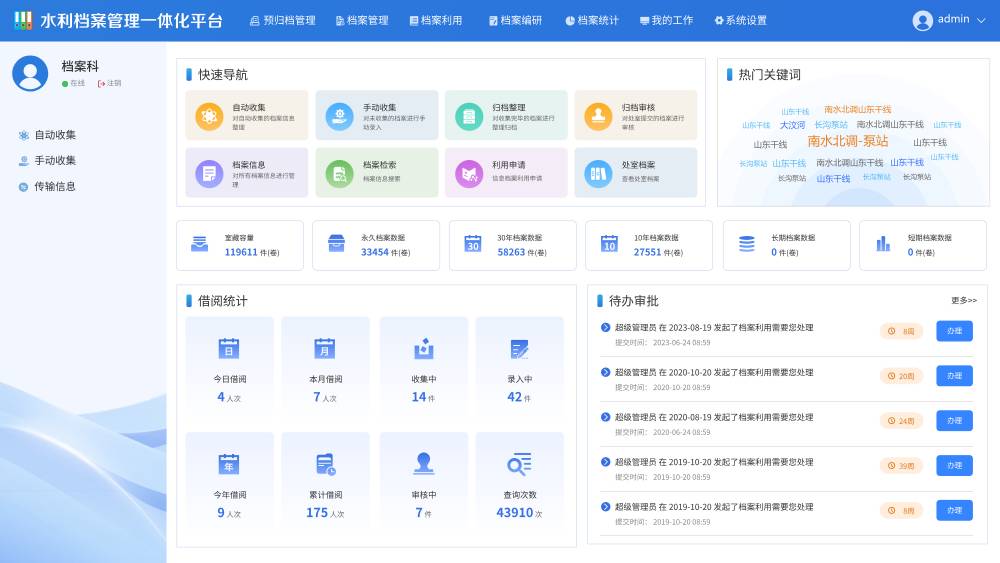The height and width of the screenshot is (563, 1000).
Task: Click the 今年借阅 calendar icon
Action: click(228, 464)
